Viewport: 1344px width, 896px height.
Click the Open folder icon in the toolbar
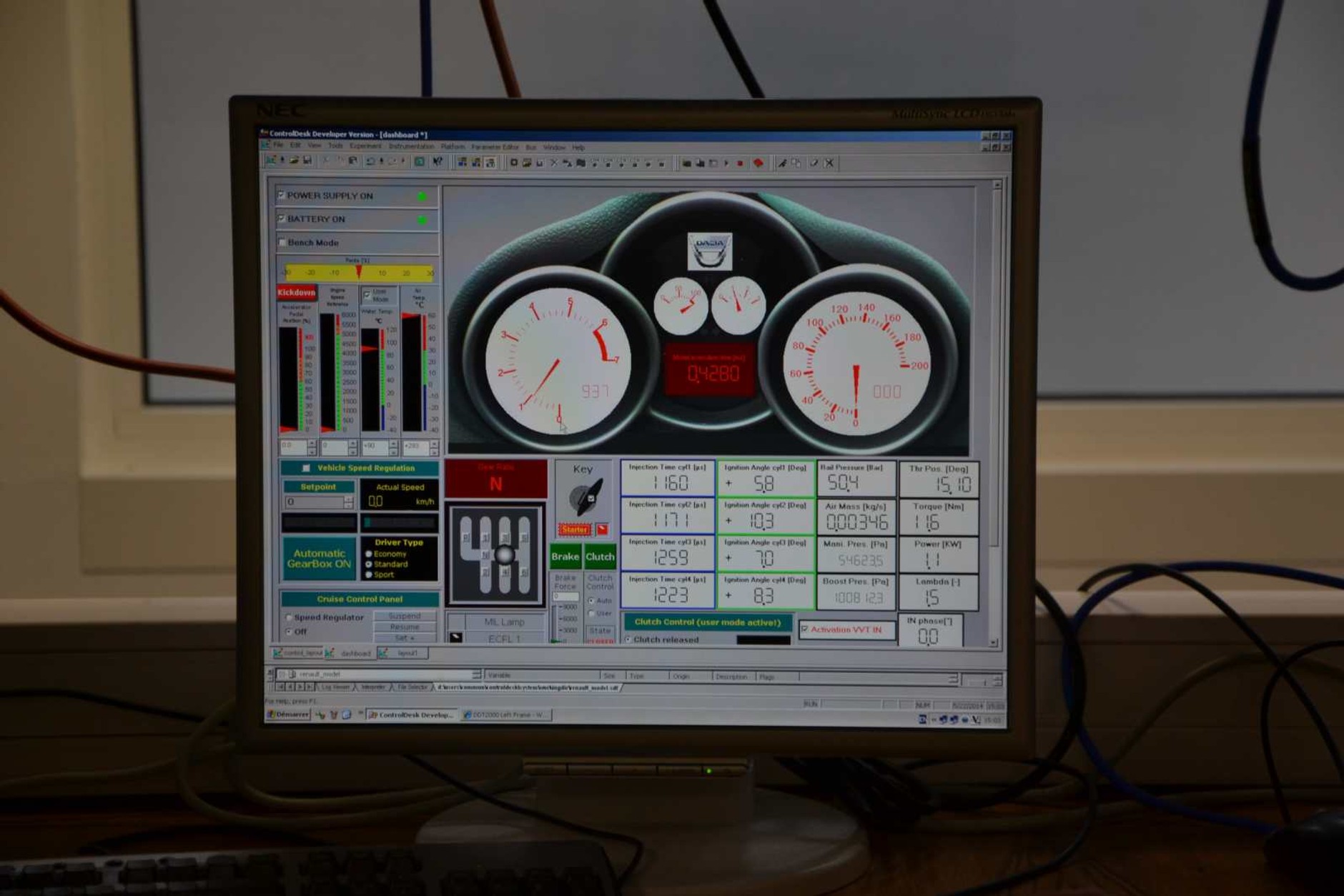pyautogui.click(x=294, y=161)
